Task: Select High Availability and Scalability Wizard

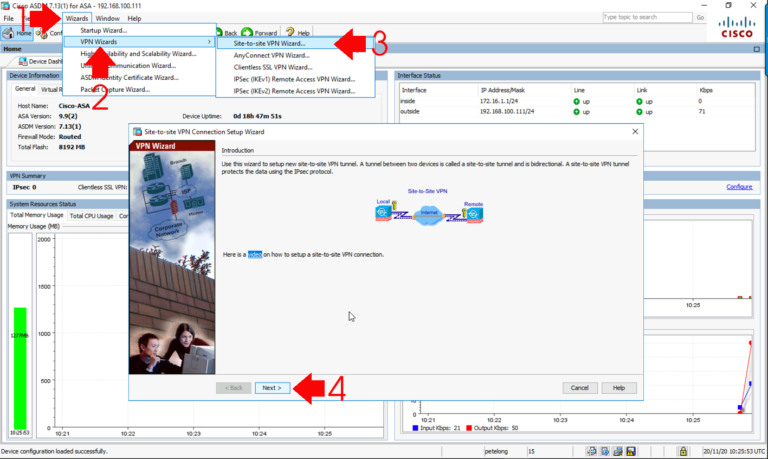Action: (140, 54)
